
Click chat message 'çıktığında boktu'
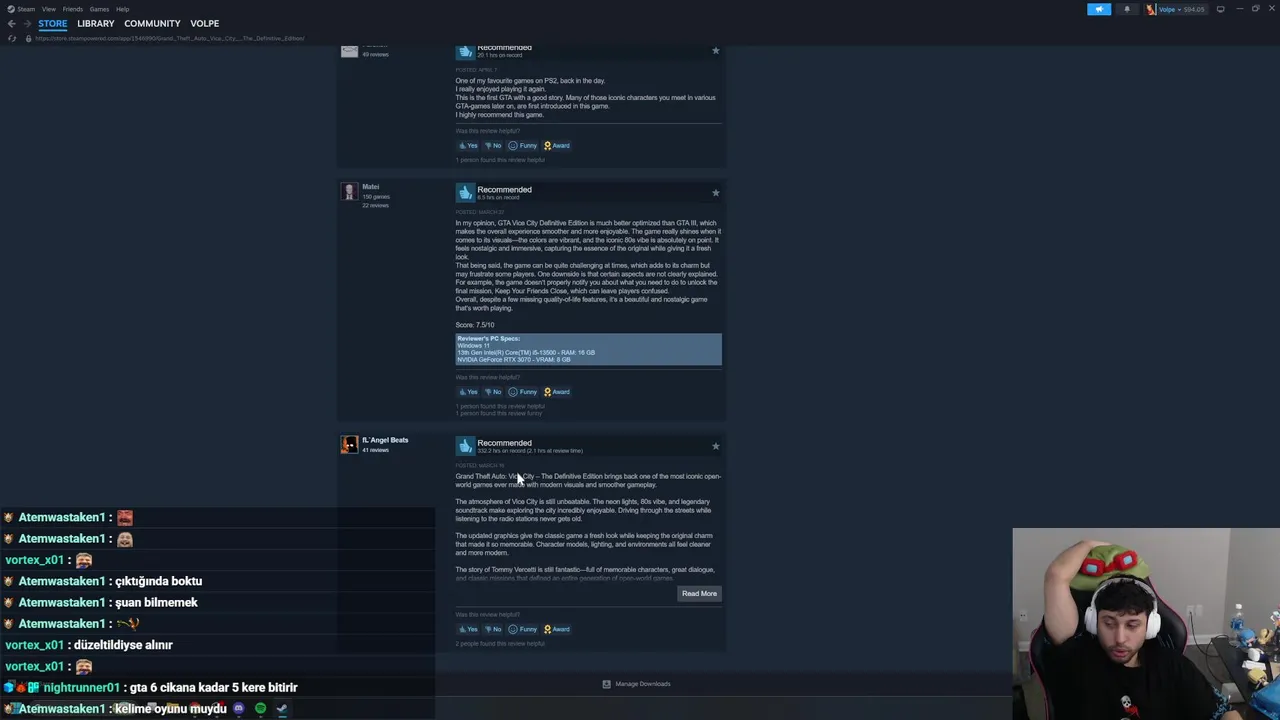(158, 581)
